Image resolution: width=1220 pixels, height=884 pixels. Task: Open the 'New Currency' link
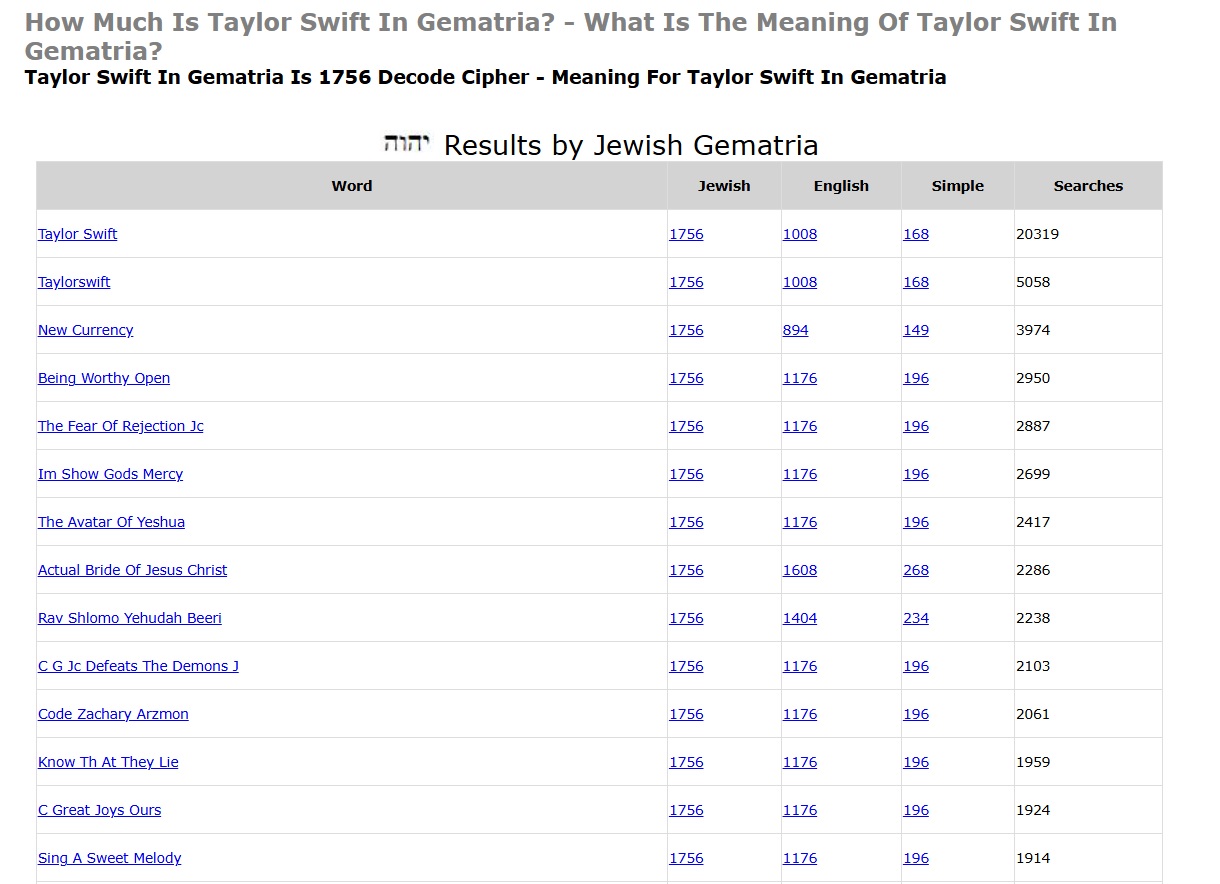[x=85, y=330]
